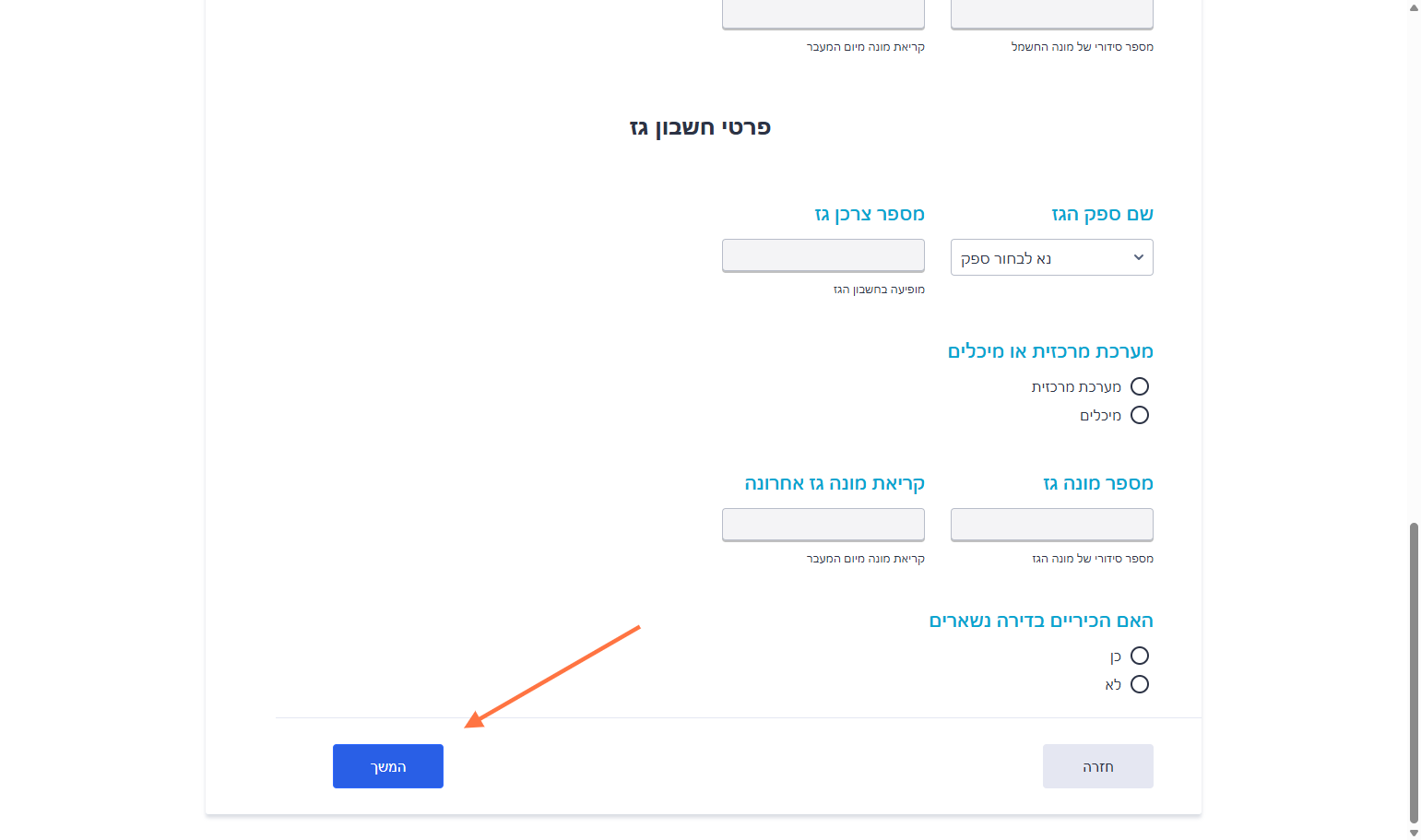The image size is (1421, 840).
Task: Click the פרטי חשבון גז heading
Action: click(700, 127)
